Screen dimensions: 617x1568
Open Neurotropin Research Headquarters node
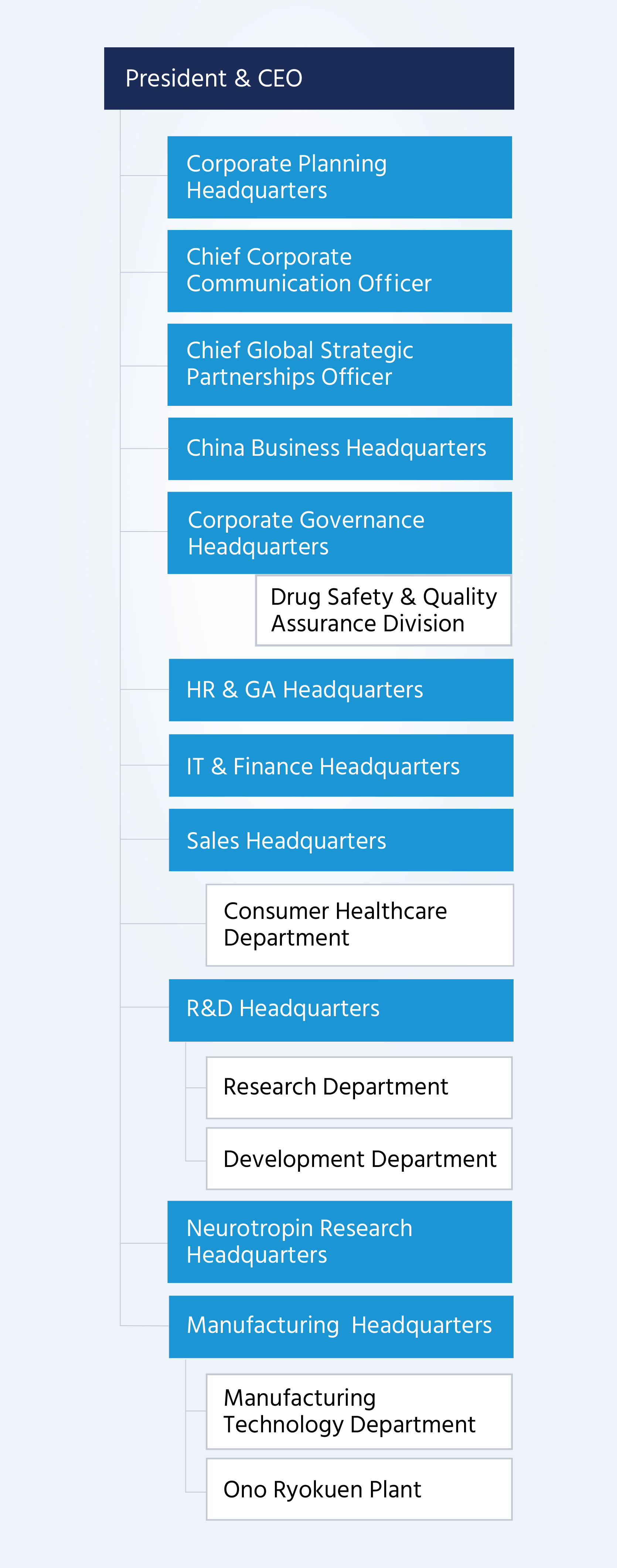tap(340, 1242)
